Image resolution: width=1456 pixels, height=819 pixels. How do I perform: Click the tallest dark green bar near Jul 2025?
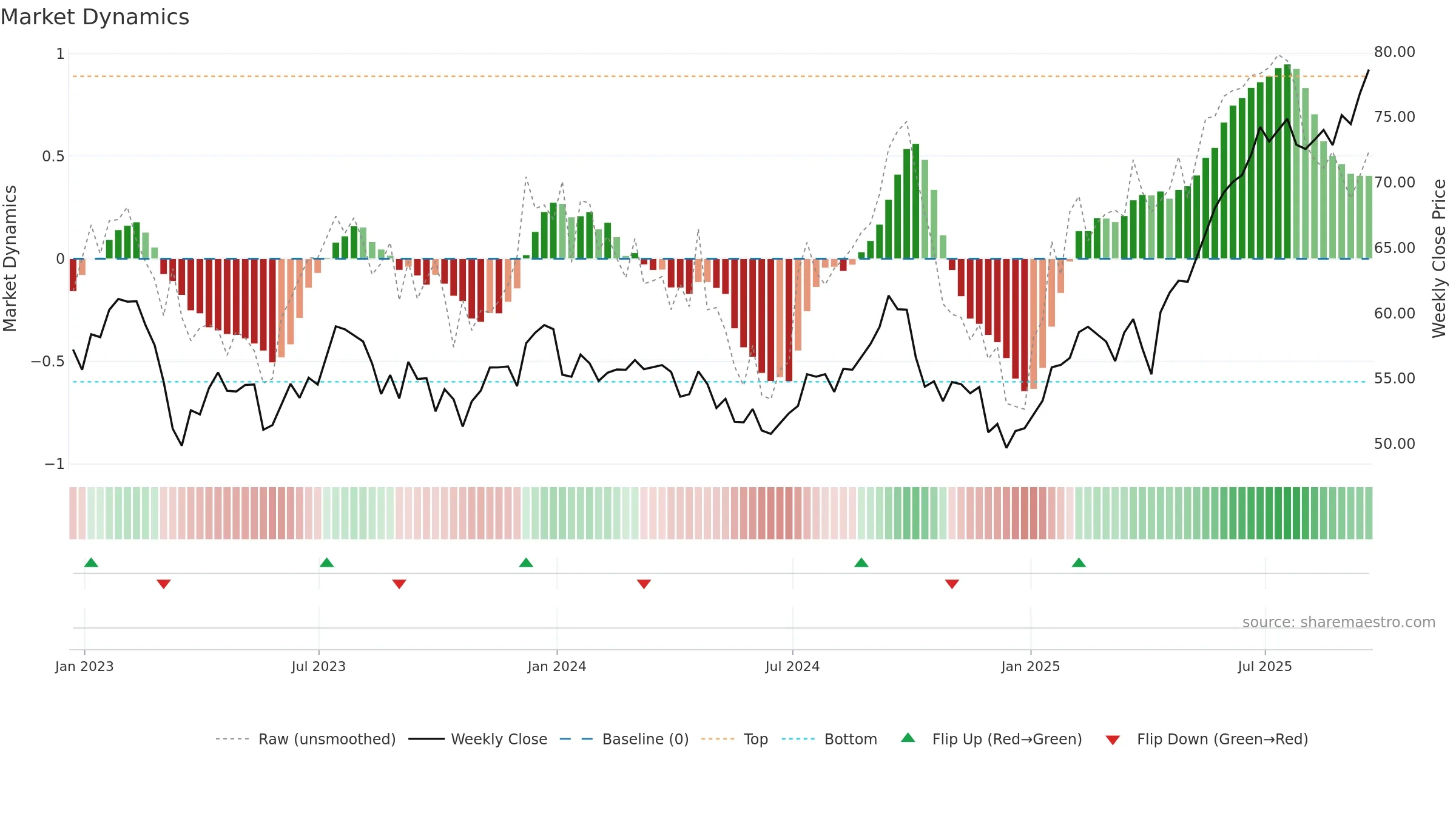coord(1287,161)
